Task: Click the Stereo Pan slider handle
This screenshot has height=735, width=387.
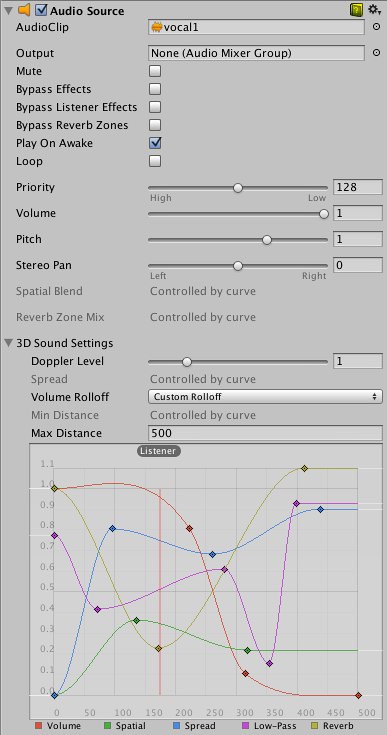Action: 238,266
